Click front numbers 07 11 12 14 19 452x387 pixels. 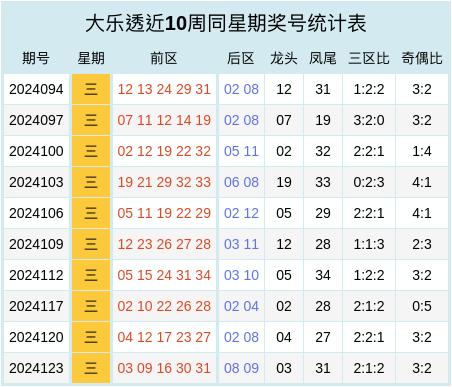point(164,120)
